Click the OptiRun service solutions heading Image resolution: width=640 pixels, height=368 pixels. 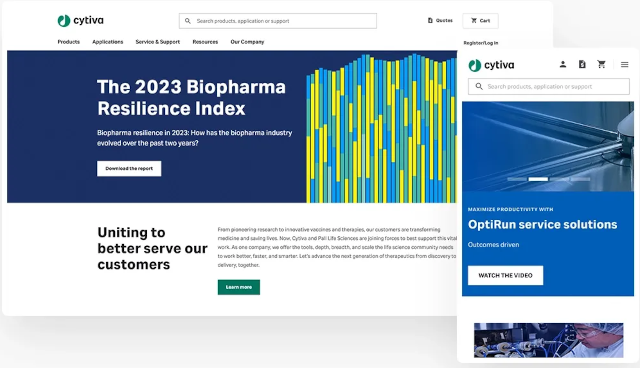click(x=542, y=224)
